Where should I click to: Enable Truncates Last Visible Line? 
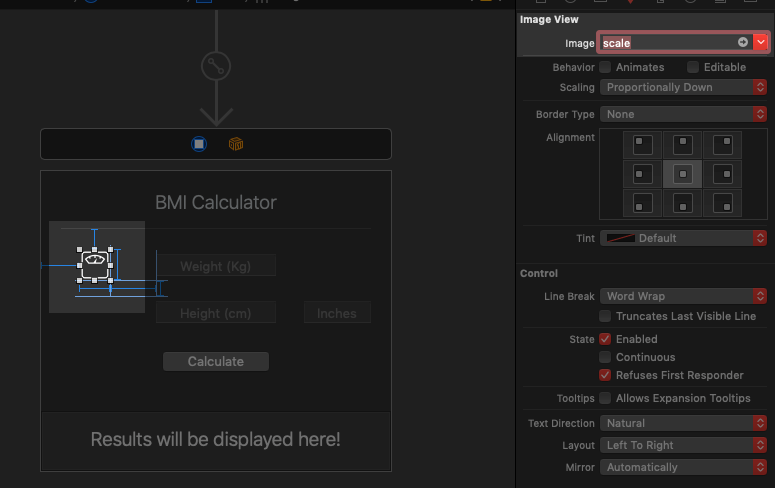[x=606, y=316]
